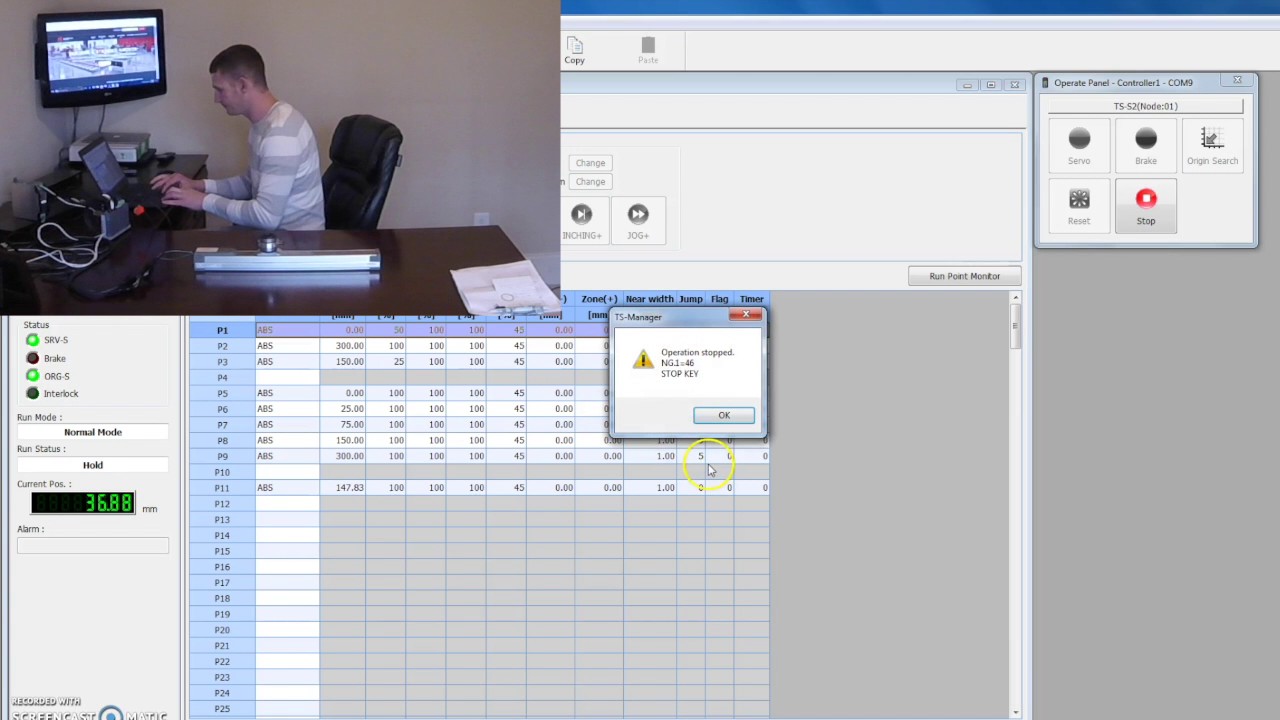Confirm the TS-Manager dialog with OK
Viewport: 1280px width, 720px height.
point(724,415)
